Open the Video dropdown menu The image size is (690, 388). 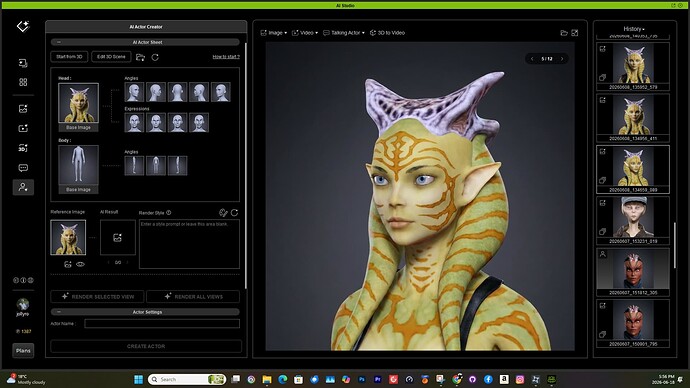click(x=305, y=33)
